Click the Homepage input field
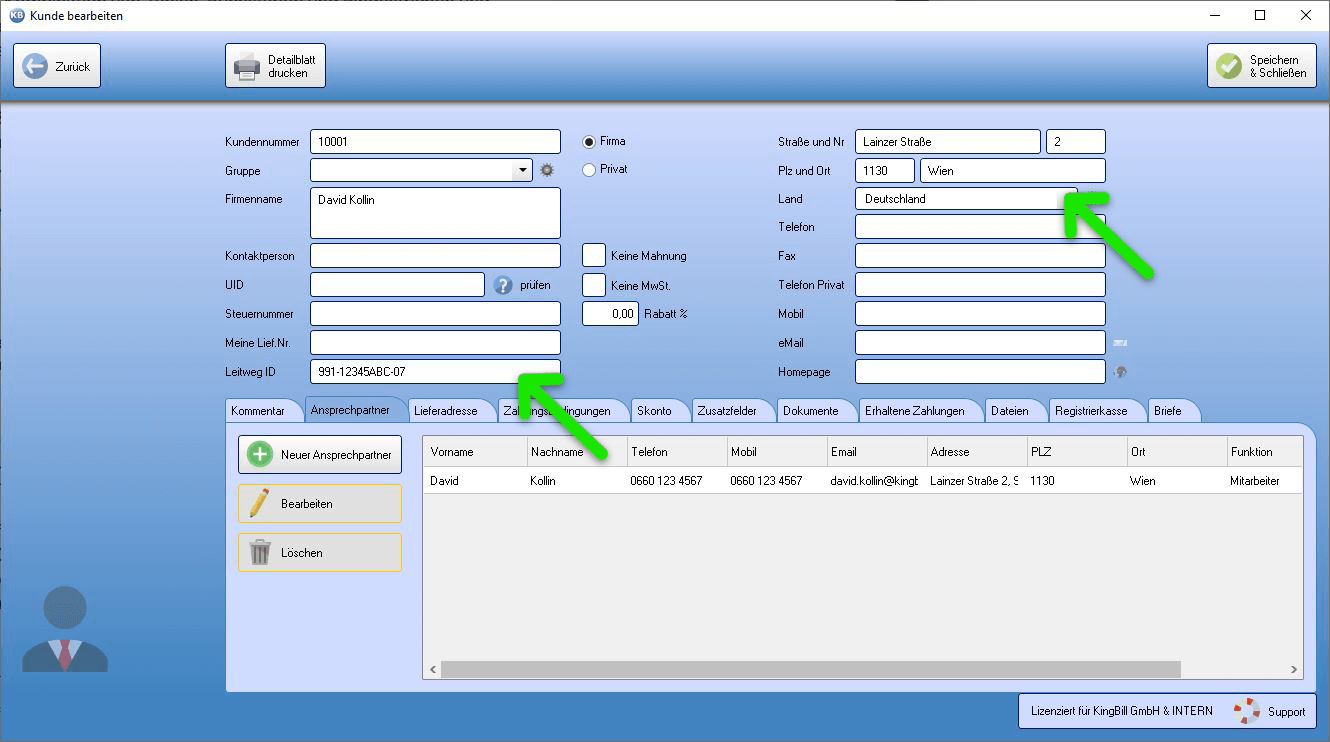The image size is (1330, 742). [981, 372]
